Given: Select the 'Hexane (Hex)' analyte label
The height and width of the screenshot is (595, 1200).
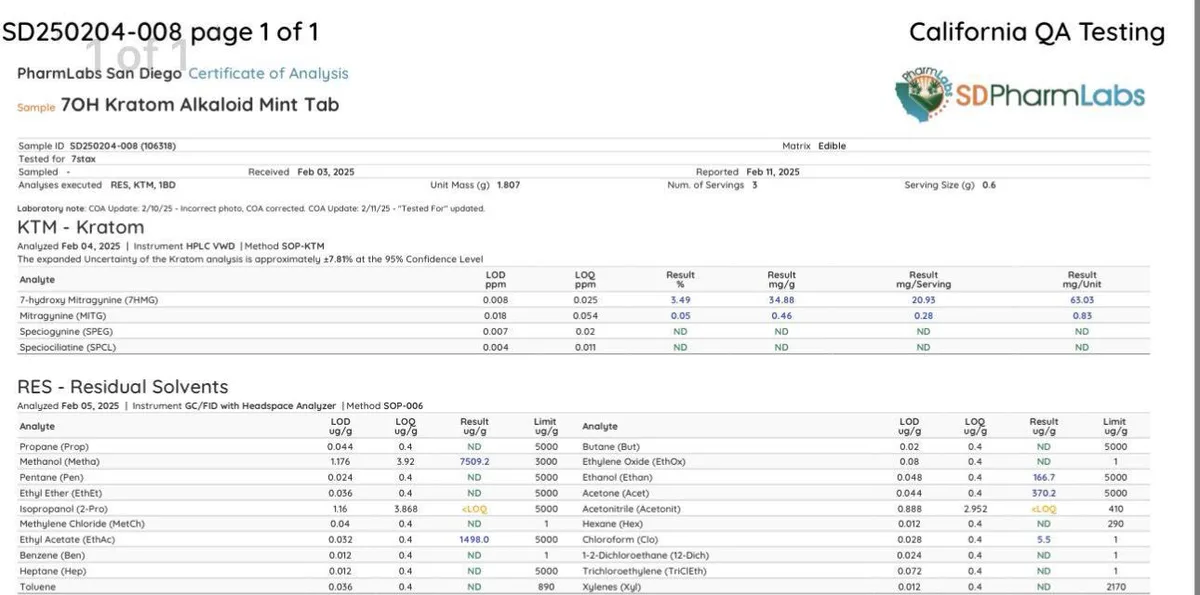Looking at the screenshot, I should click(x=611, y=524).
